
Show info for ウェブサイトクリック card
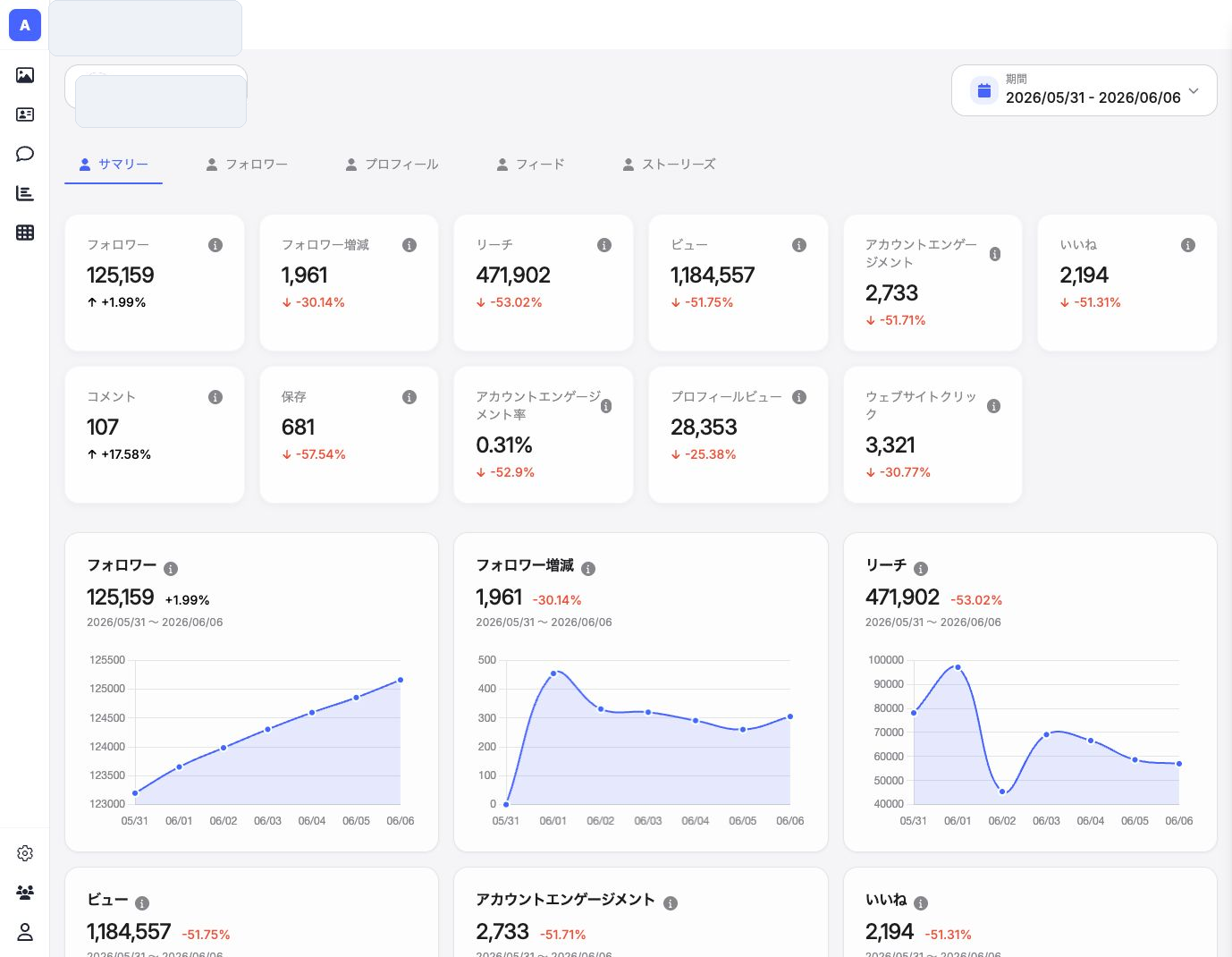[993, 406]
